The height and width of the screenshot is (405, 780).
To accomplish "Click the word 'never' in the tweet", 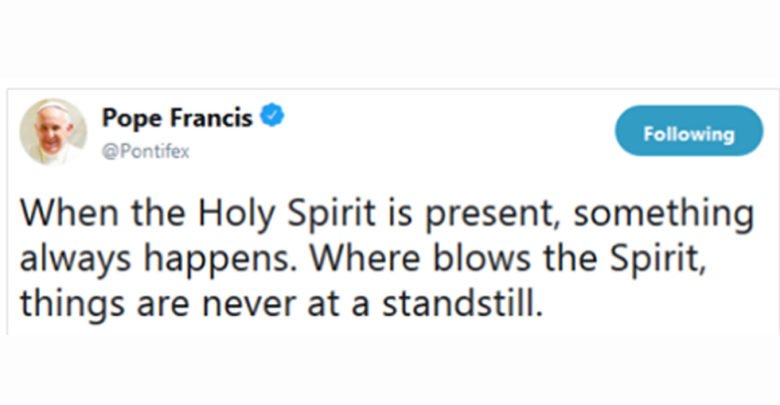I will [x=249, y=304].
